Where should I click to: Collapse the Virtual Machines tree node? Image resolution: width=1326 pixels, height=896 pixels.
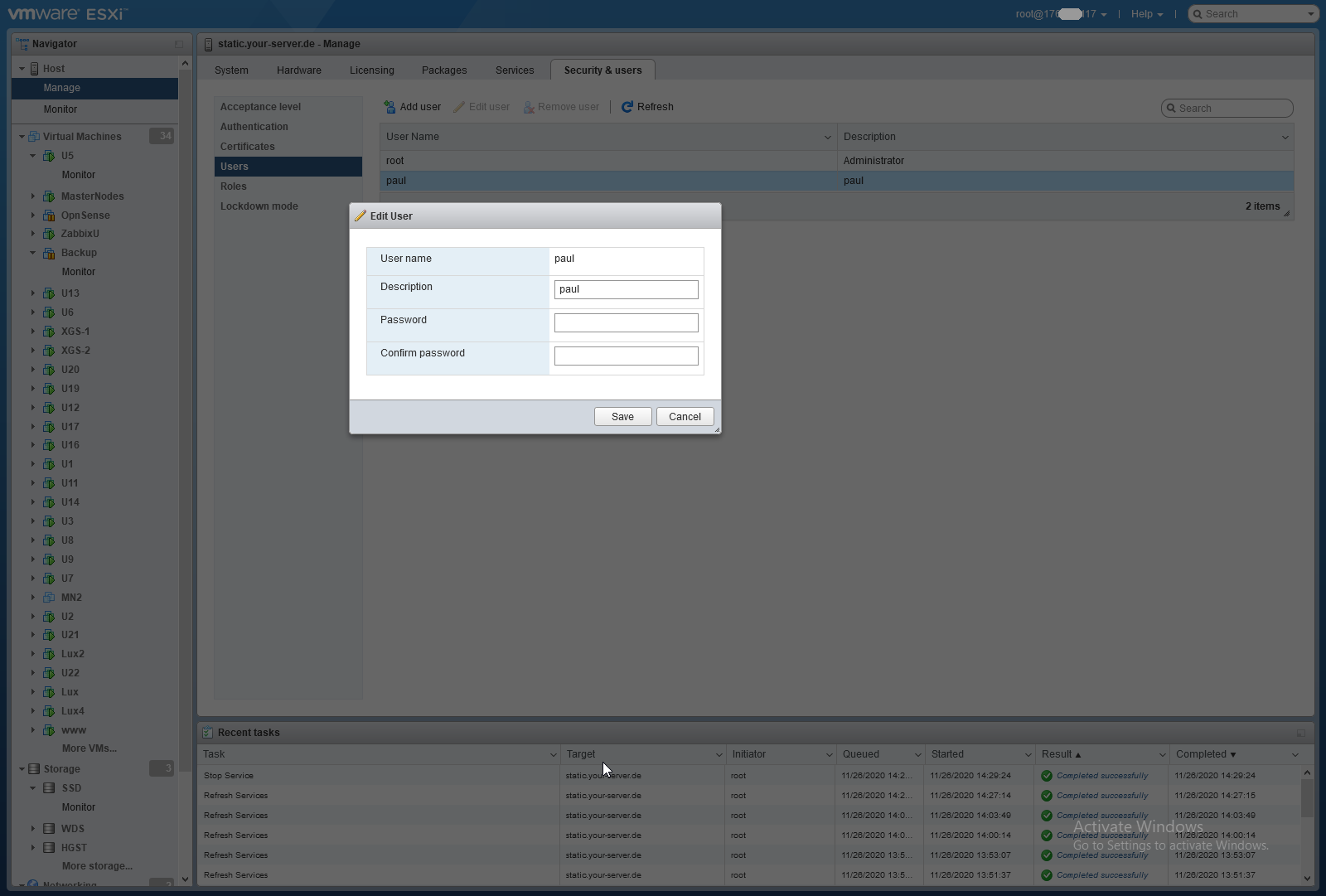[22, 137]
